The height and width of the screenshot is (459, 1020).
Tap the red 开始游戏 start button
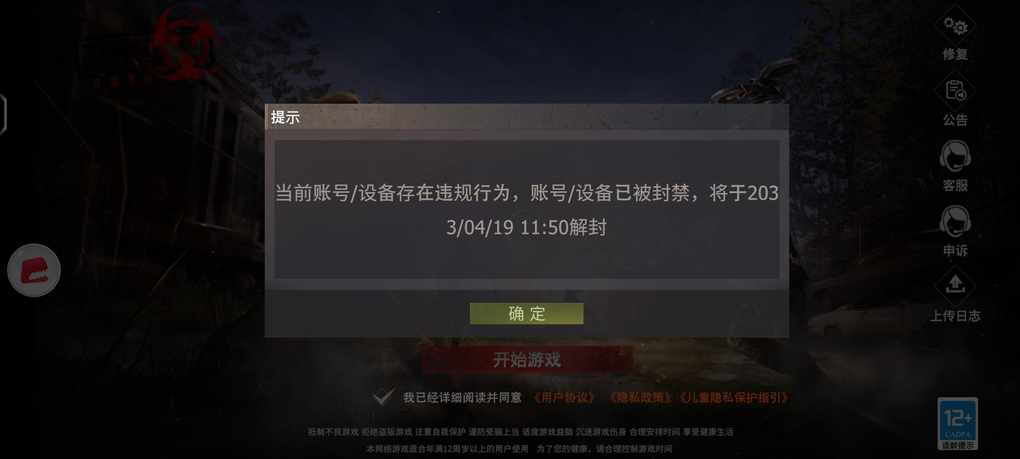point(526,360)
